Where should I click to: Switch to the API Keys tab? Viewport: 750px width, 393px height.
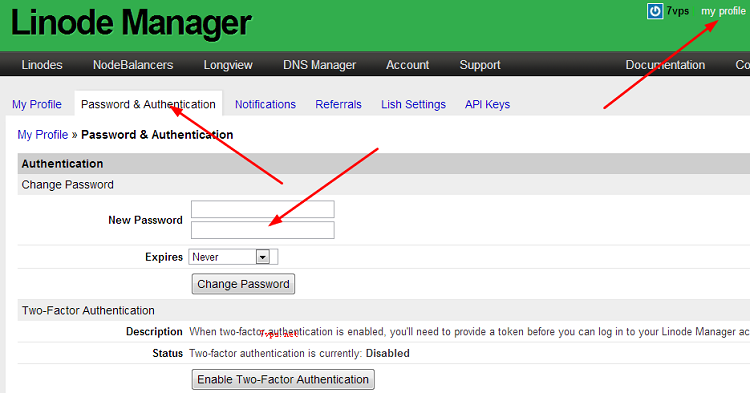tap(487, 104)
